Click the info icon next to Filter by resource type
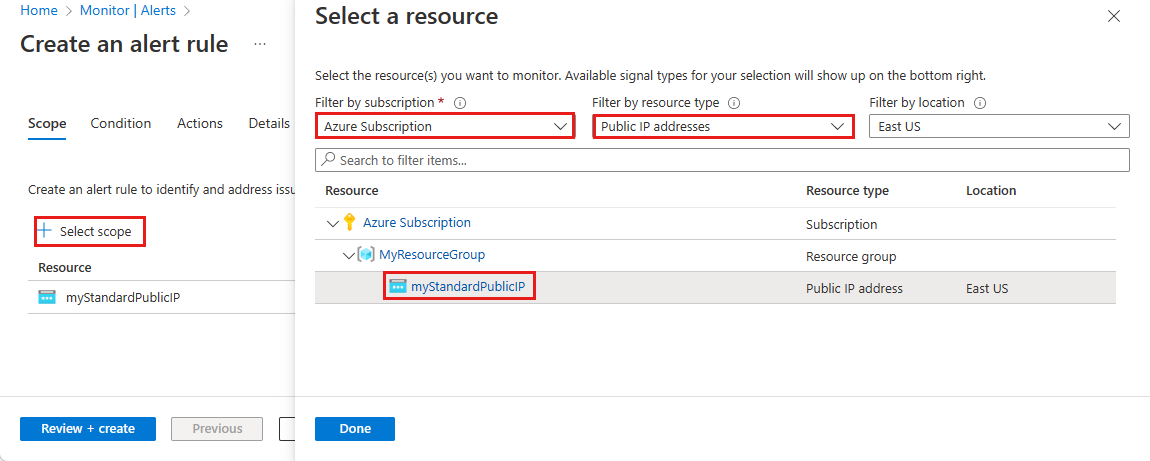The height and width of the screenshot is (461, 1150). (734, 103)
